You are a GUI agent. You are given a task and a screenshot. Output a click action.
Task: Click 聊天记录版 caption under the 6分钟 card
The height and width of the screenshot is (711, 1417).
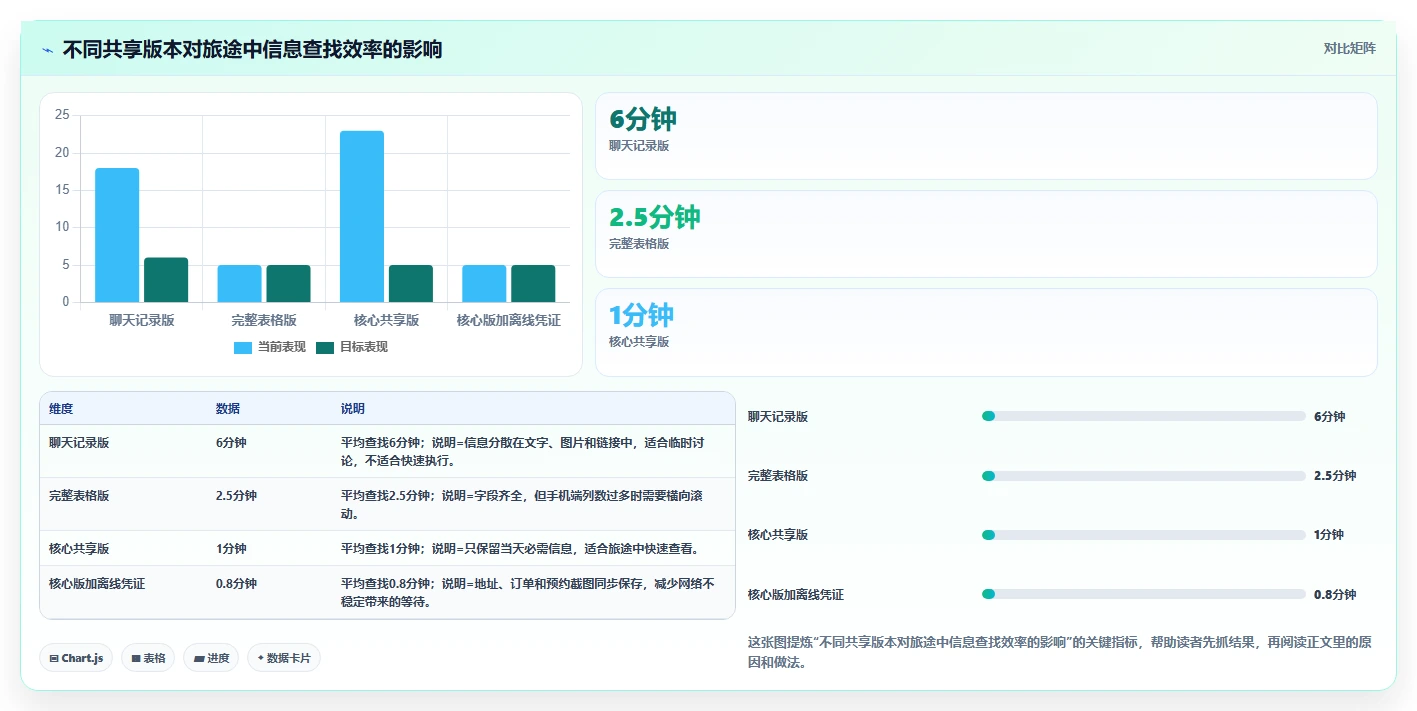(639, 146)
